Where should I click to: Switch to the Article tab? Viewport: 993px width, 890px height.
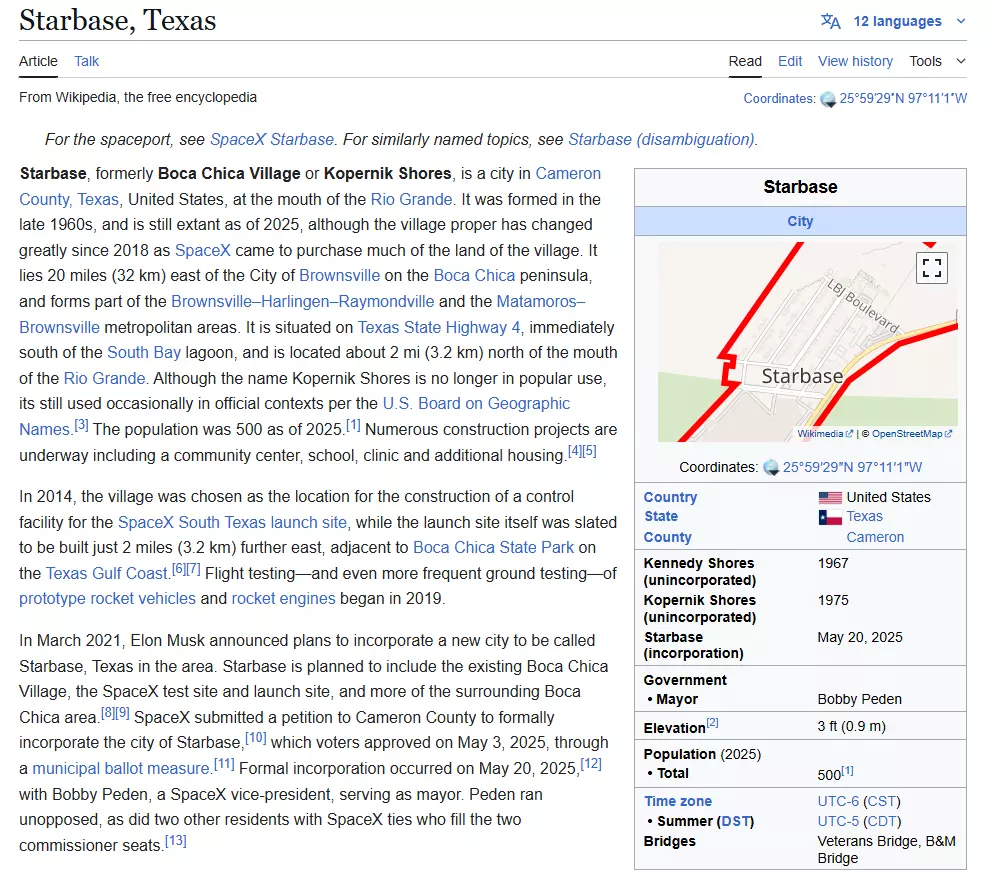pos(38,61)
